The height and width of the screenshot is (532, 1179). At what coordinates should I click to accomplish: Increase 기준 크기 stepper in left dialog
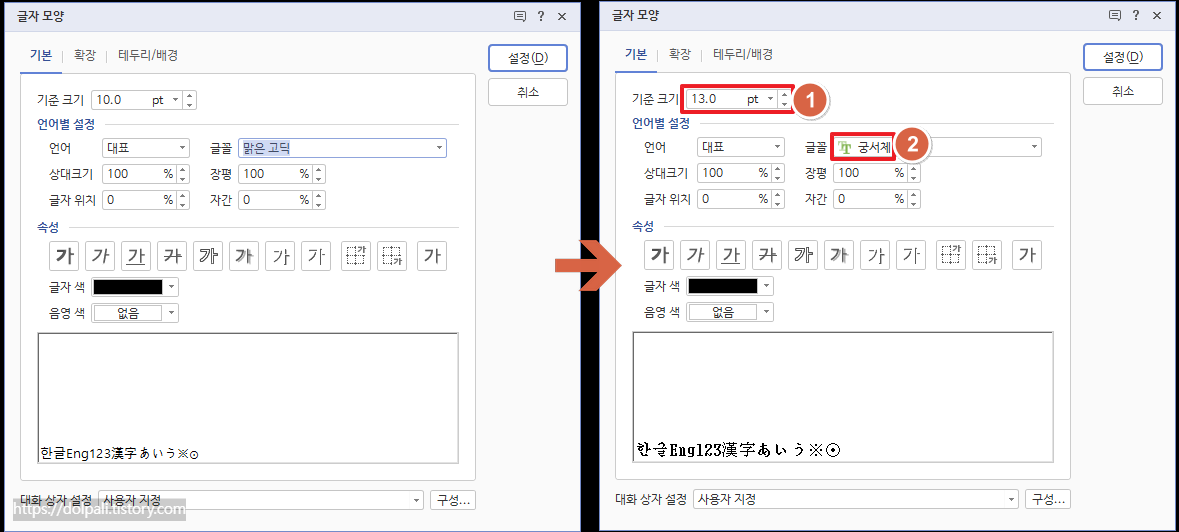click(189, 95)
